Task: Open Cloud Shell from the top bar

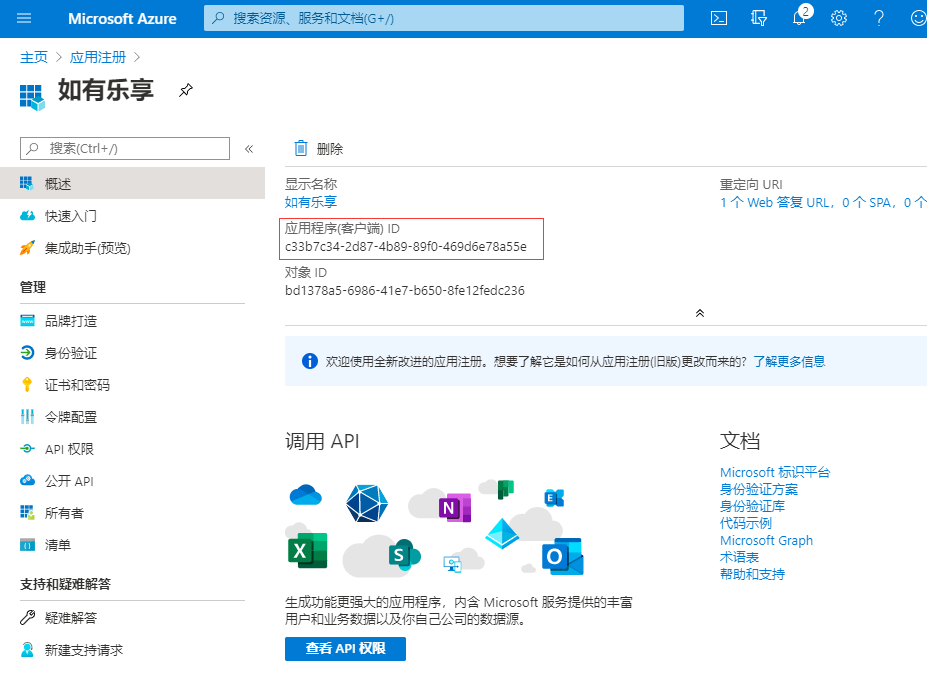Action: click(719, 18)
